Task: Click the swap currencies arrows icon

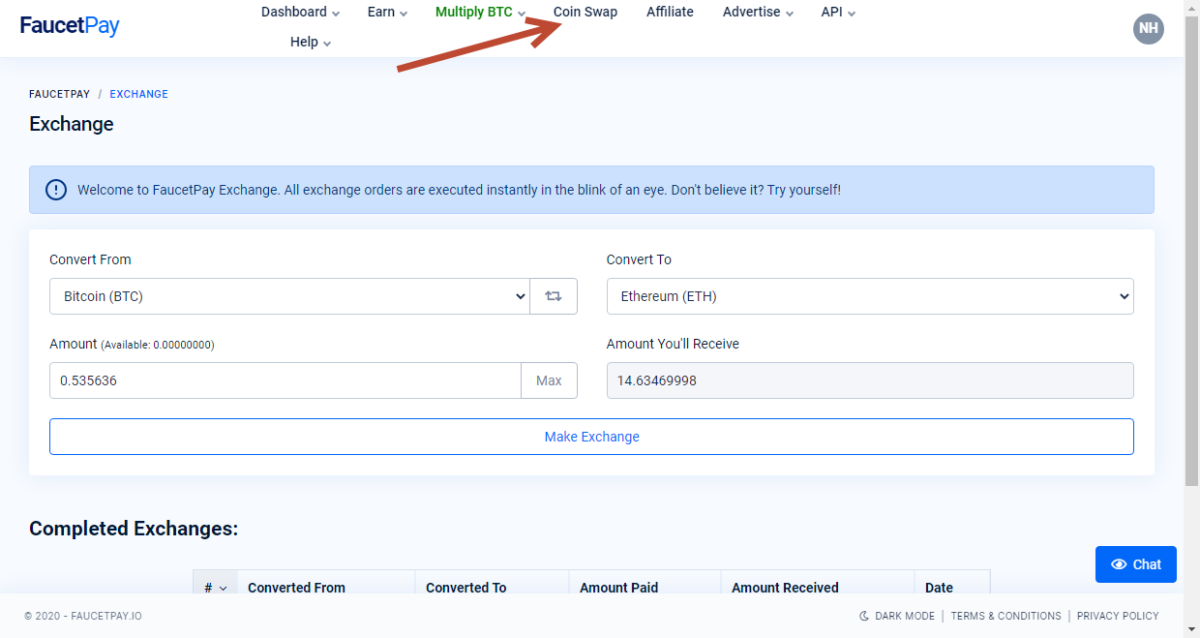Action: coord(553,296)
